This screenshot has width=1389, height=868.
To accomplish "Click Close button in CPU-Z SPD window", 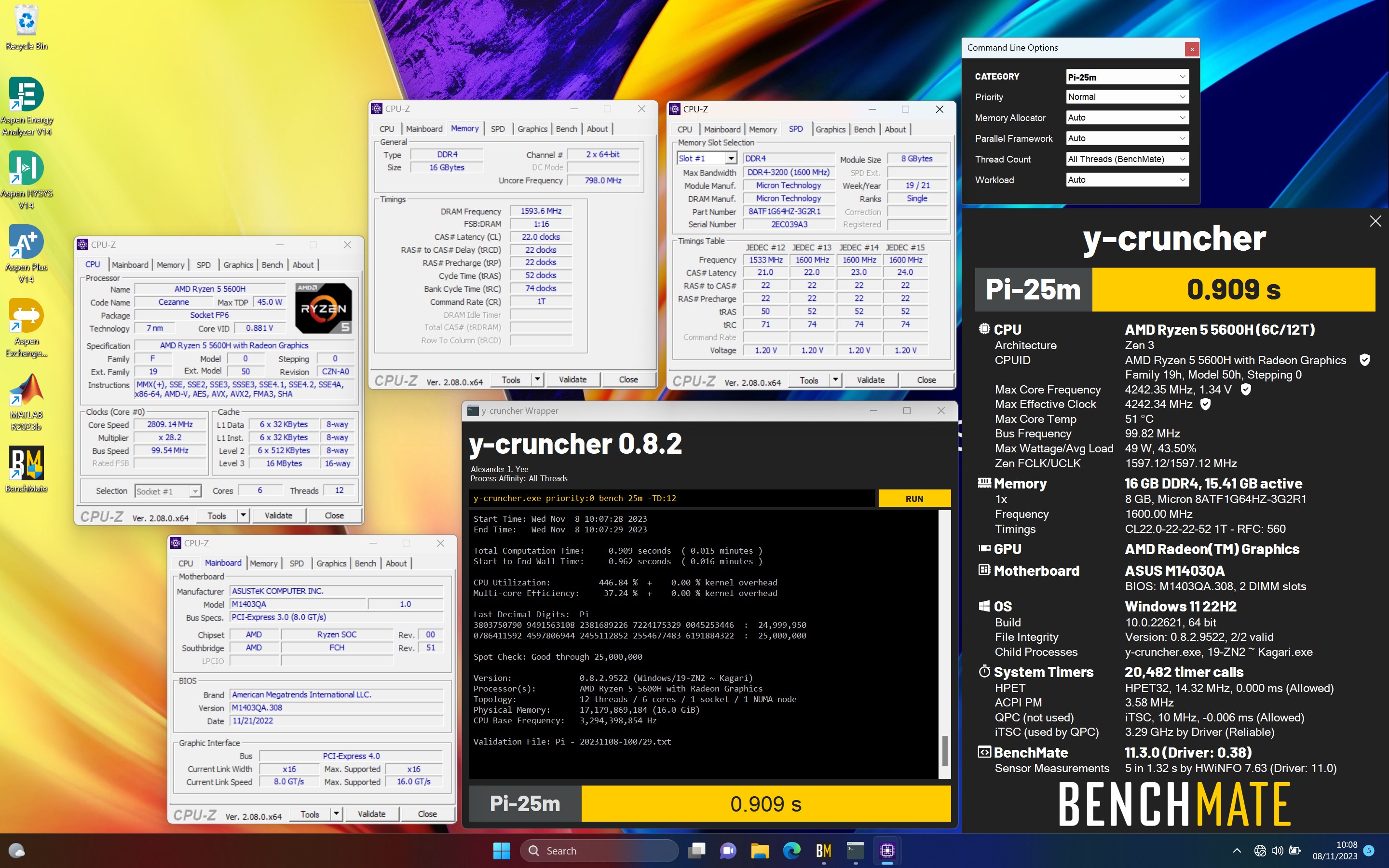I will click(x=926, y=380).
